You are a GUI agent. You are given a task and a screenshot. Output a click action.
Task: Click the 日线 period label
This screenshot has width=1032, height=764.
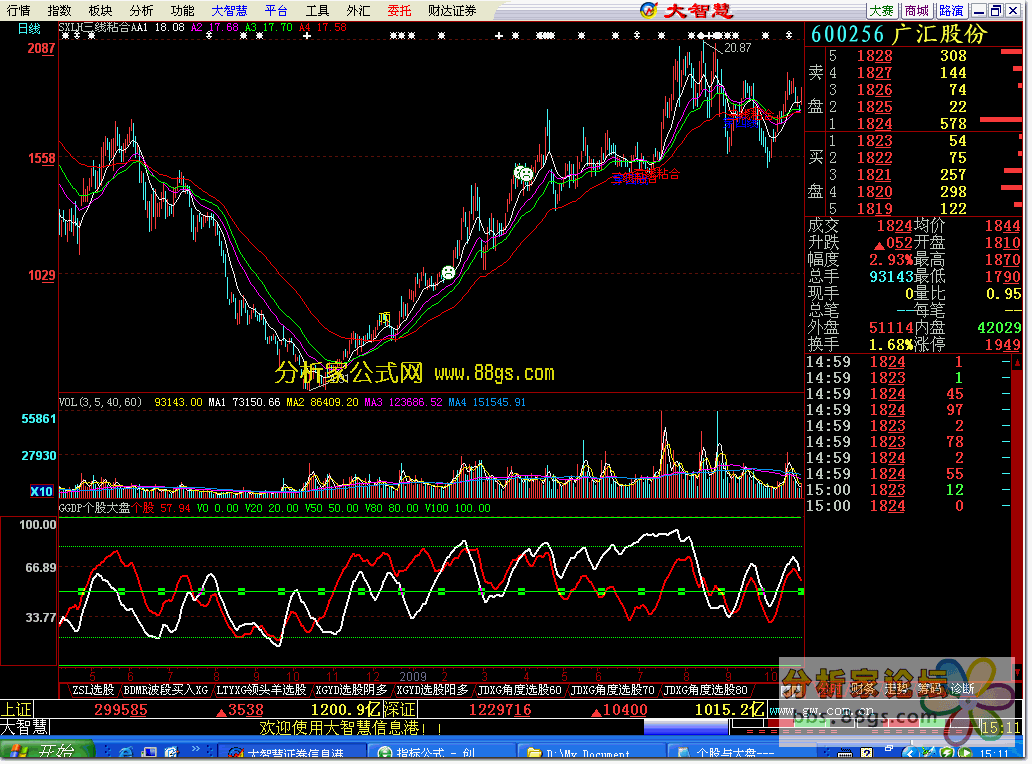29,28
